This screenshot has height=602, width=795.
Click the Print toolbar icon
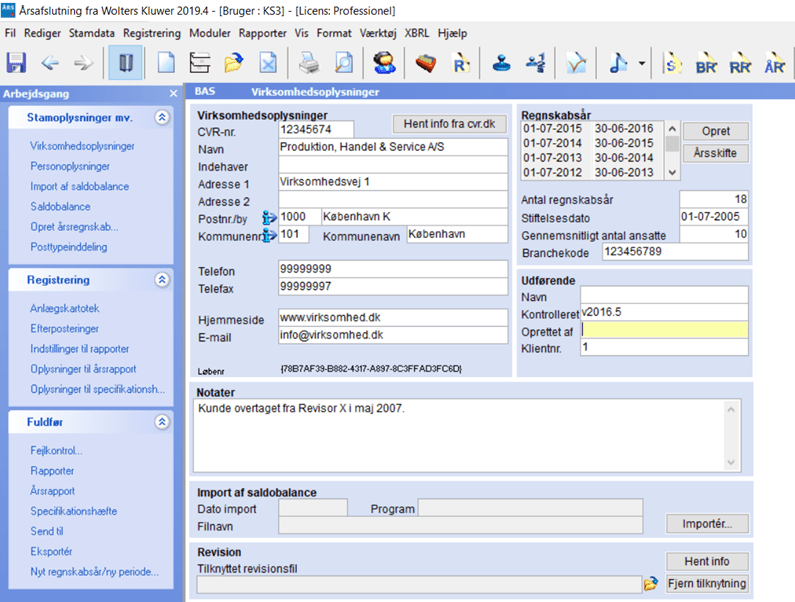click(x=309, y=62)
